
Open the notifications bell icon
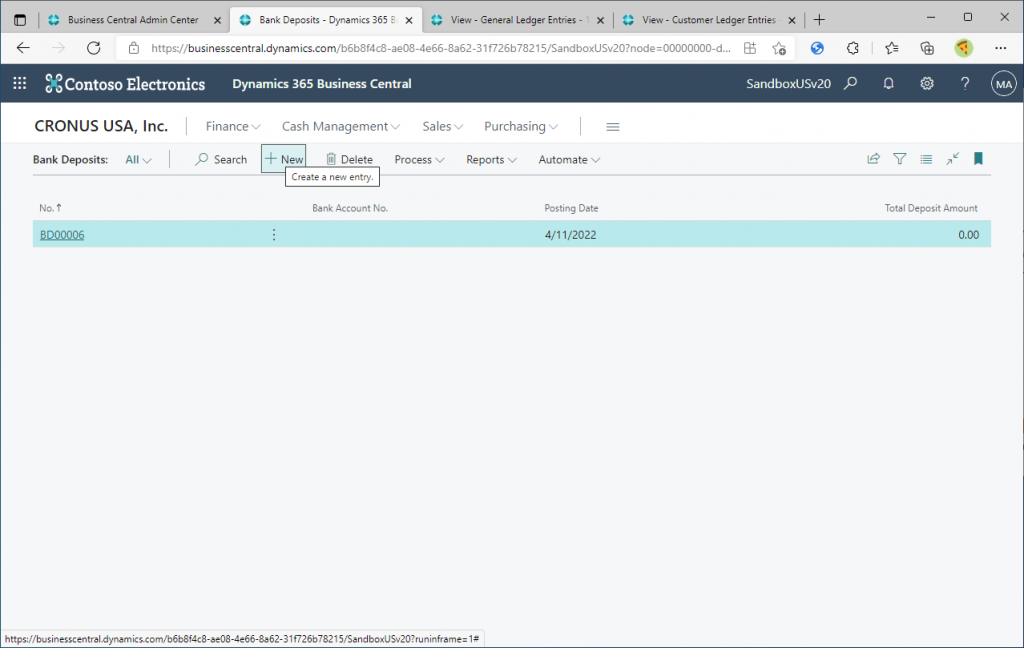point(888,83)
